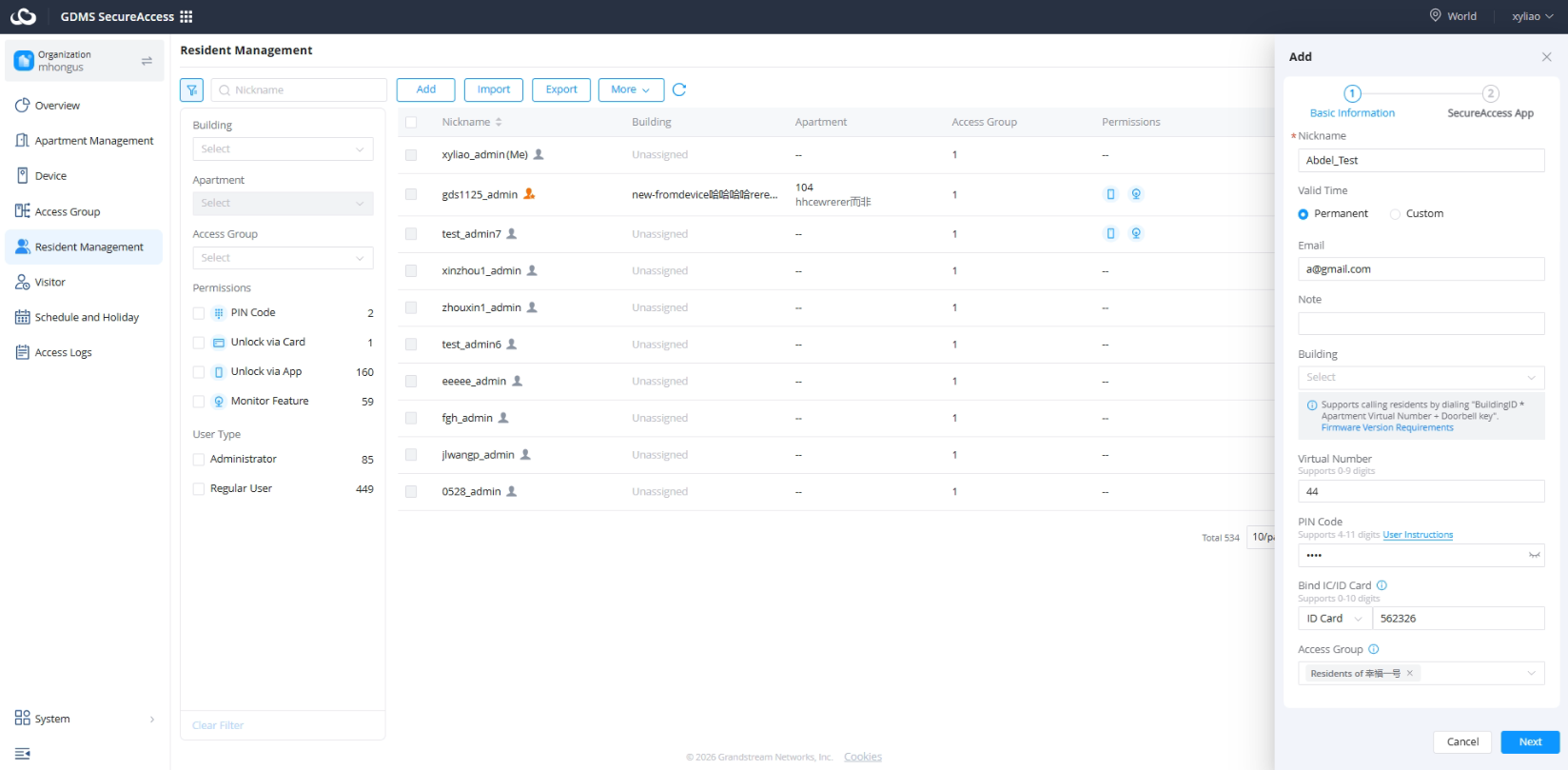Select all rows with the header checkbox

point(411,122)
